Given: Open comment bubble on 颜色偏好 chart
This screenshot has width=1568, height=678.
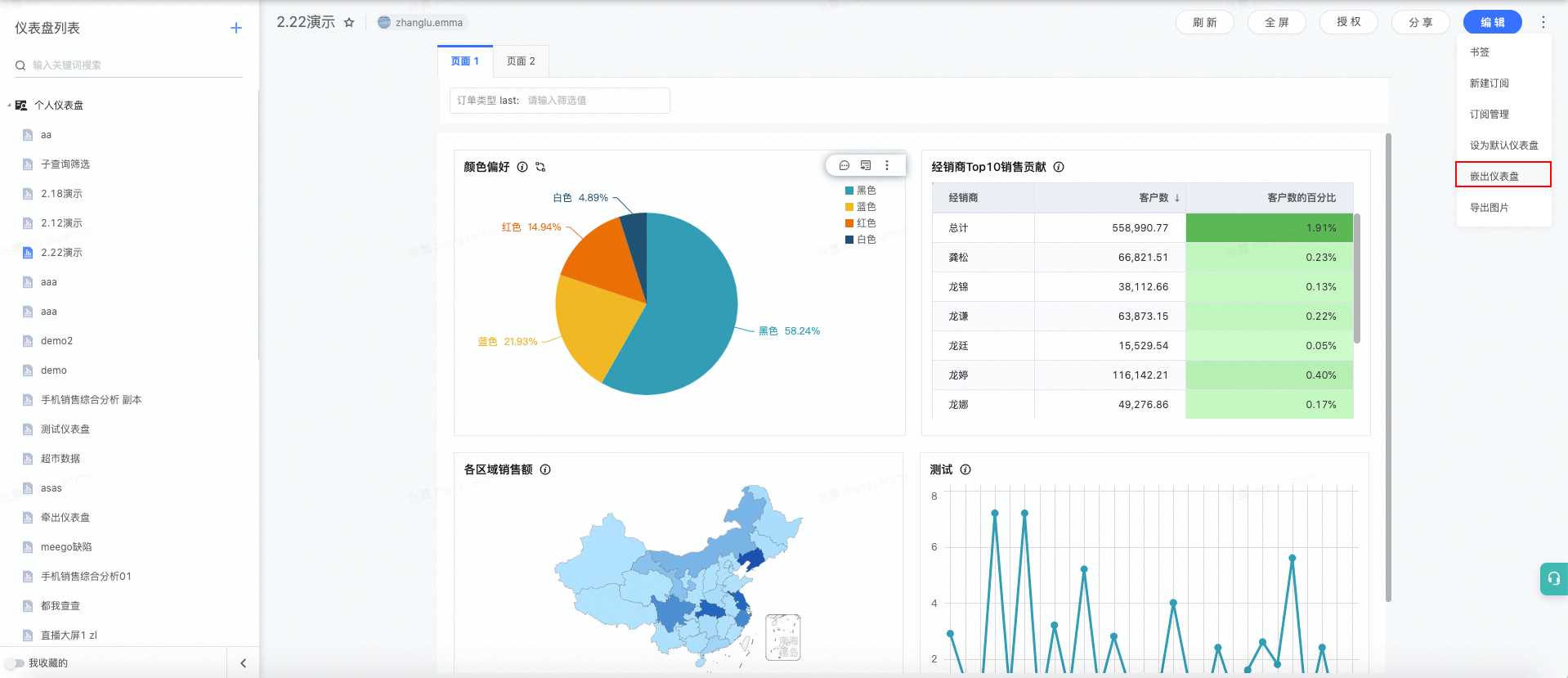Looking at the screenshot, I should 844,165.
